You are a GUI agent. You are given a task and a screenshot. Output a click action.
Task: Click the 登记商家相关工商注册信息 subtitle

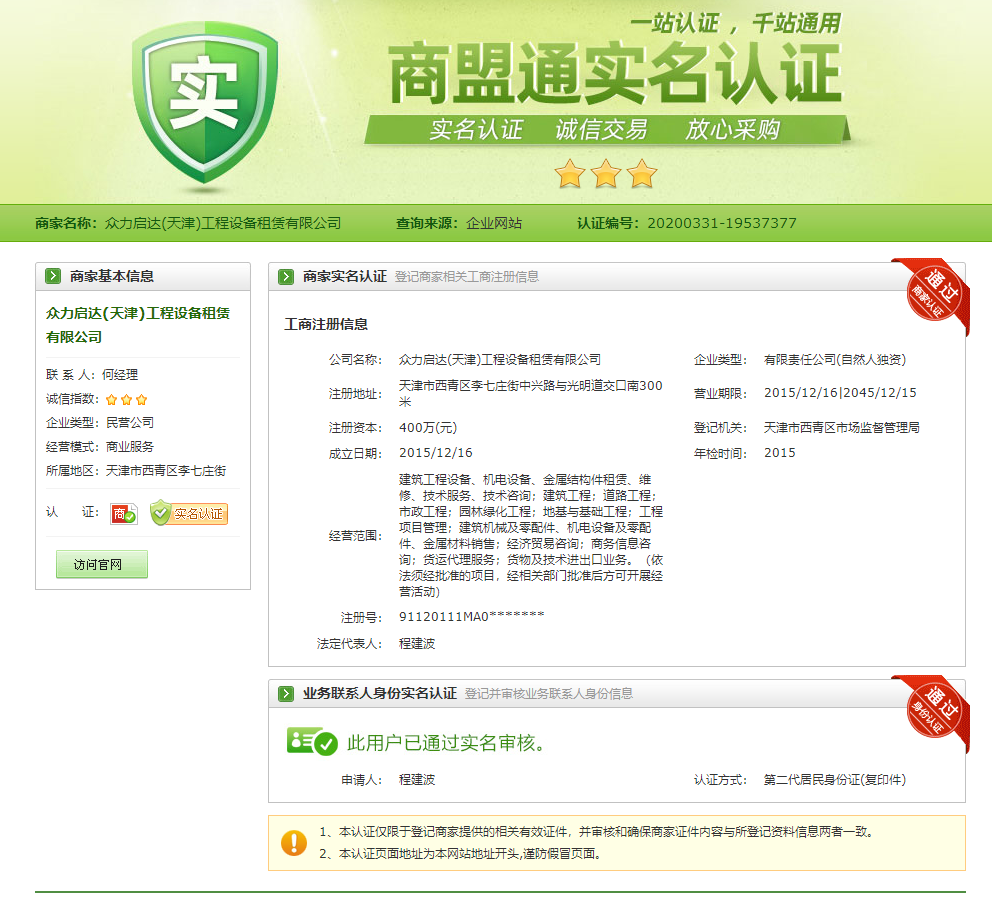(467, 277)
